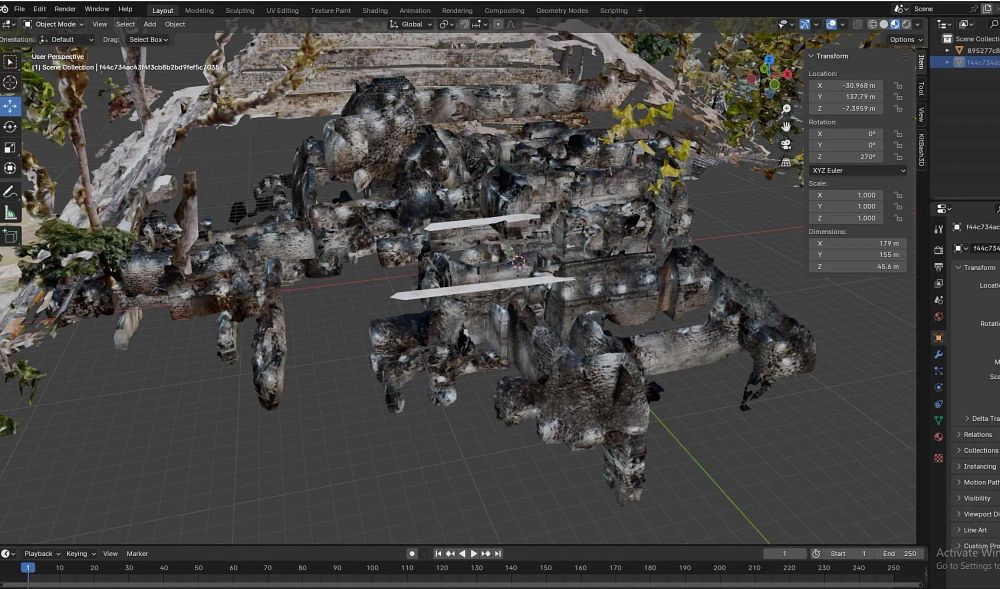Activate the 3D Cursor tool
The height and width of the screenshot is (589, 1000).
10,83
